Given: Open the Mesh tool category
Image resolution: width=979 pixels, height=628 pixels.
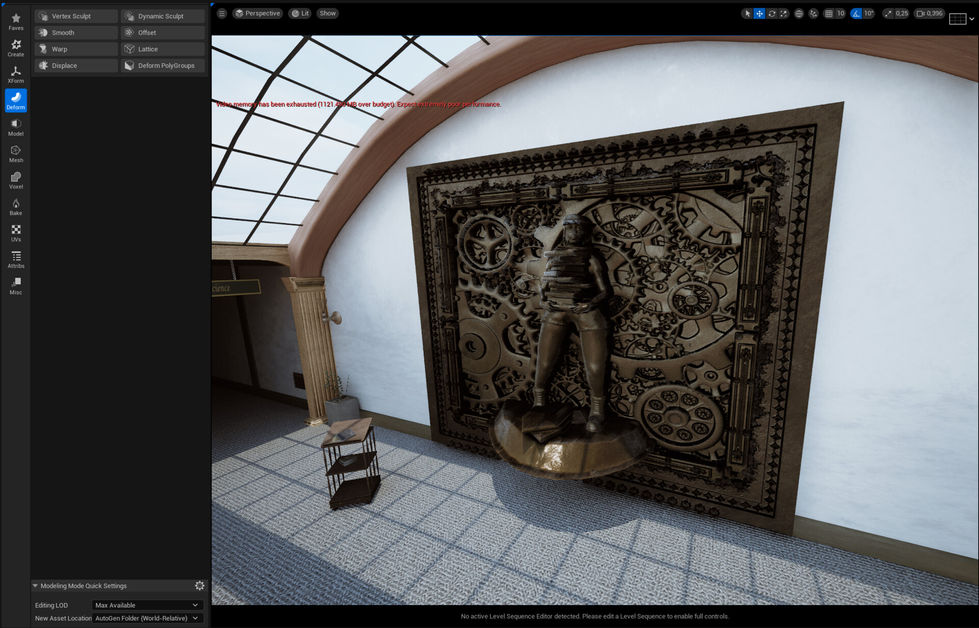Looking at the screenshot, I should [16, 154].
